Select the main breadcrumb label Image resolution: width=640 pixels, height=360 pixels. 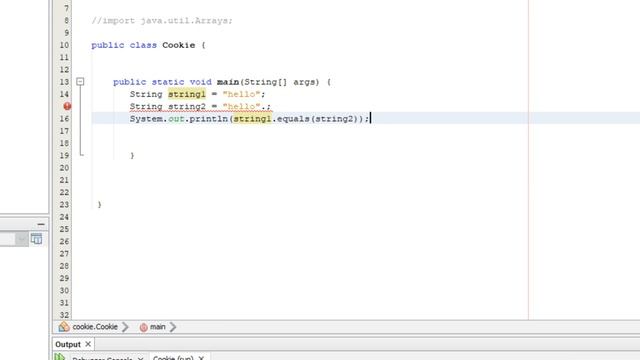click(x=158, y=327)
